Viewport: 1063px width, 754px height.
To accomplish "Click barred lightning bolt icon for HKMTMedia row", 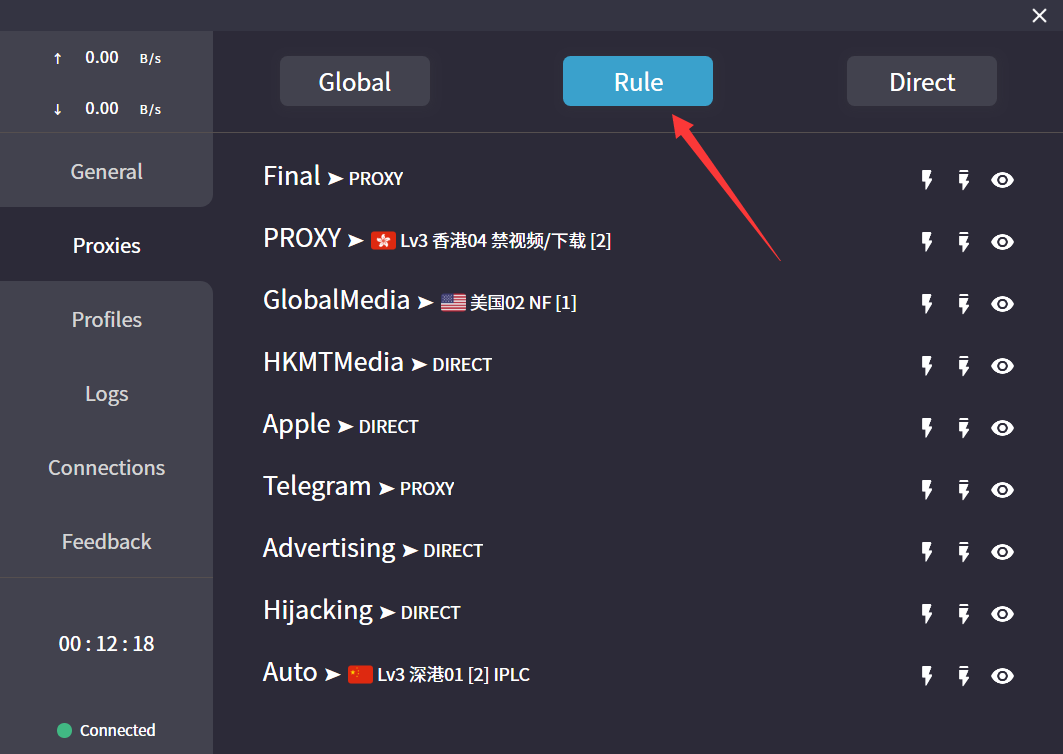I will click(964, 366).
